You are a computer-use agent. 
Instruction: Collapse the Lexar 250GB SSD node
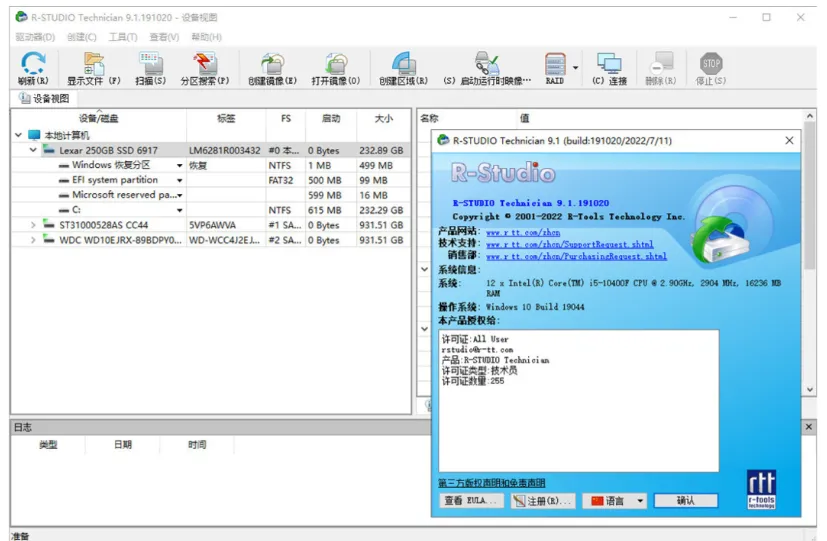point(33,150)
